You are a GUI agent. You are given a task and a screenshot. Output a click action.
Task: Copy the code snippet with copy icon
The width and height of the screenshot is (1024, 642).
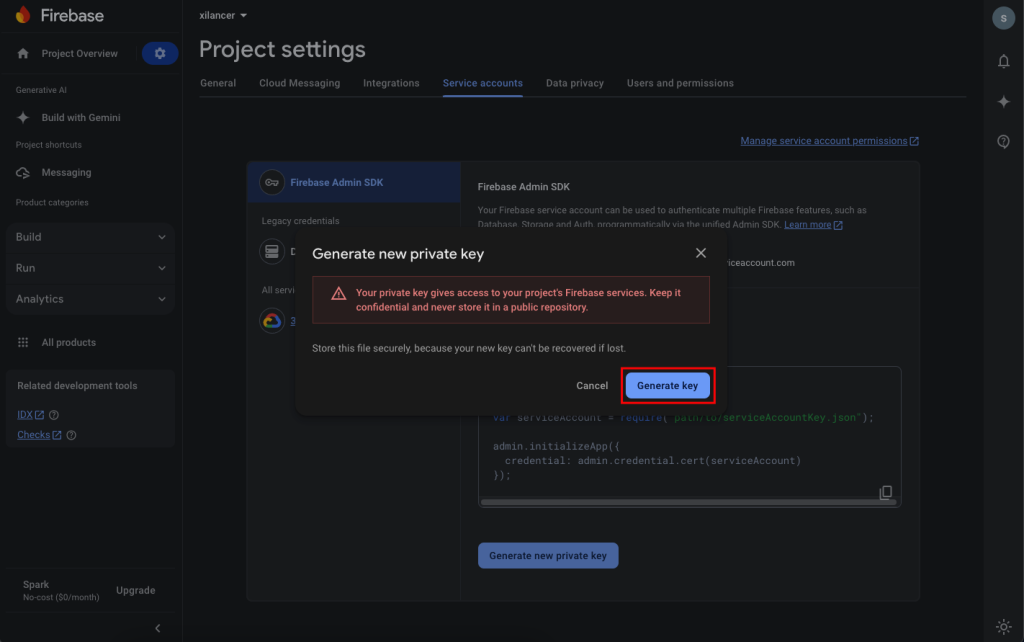pos(886,492)
